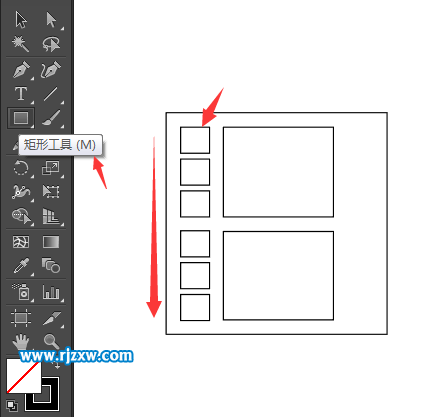Image resolution: width=440 pixels, height=417 pixels.
Task: Select the Gradient tool
Action: 51,242
